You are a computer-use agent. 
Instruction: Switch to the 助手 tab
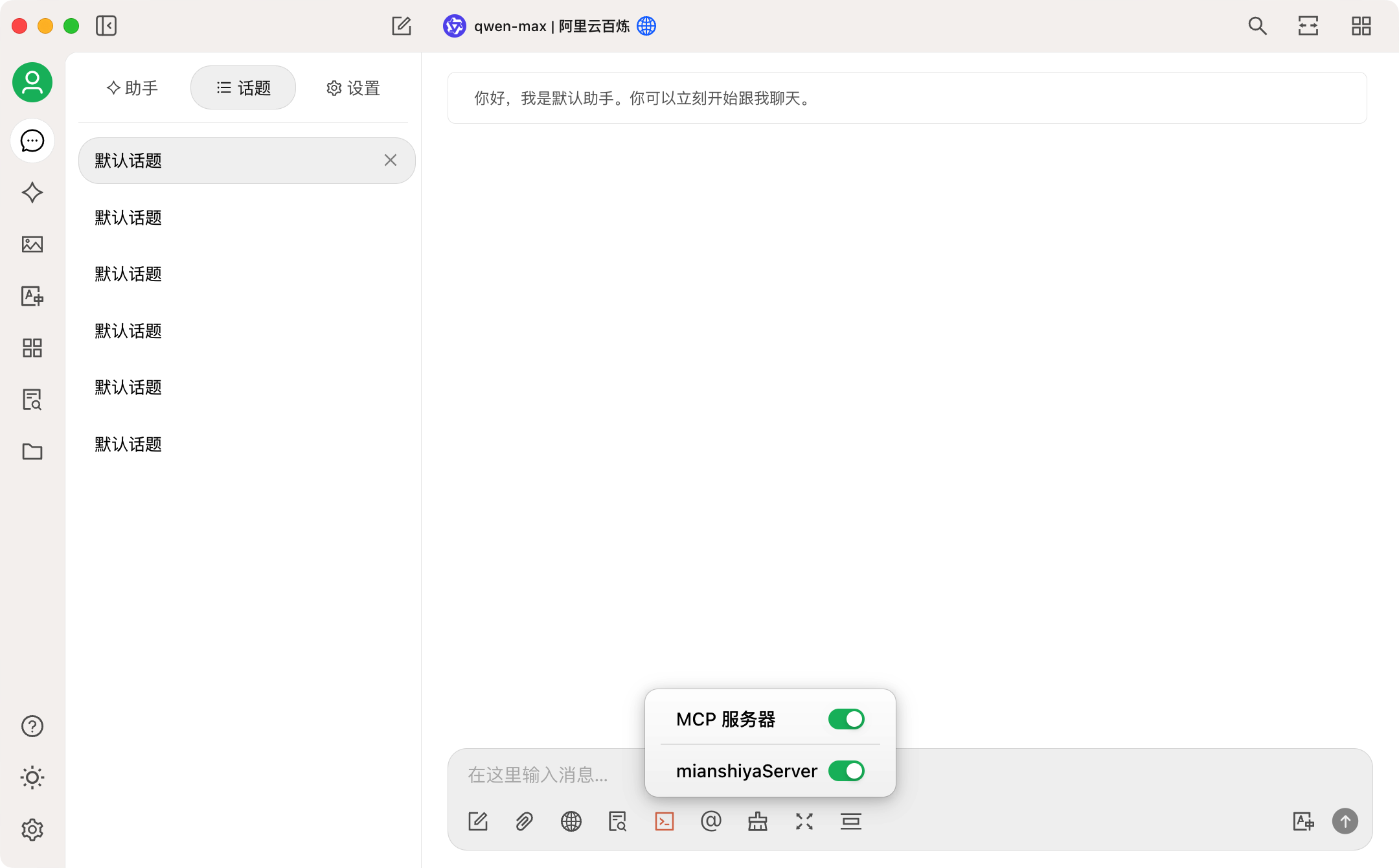(x=132, y=88)
